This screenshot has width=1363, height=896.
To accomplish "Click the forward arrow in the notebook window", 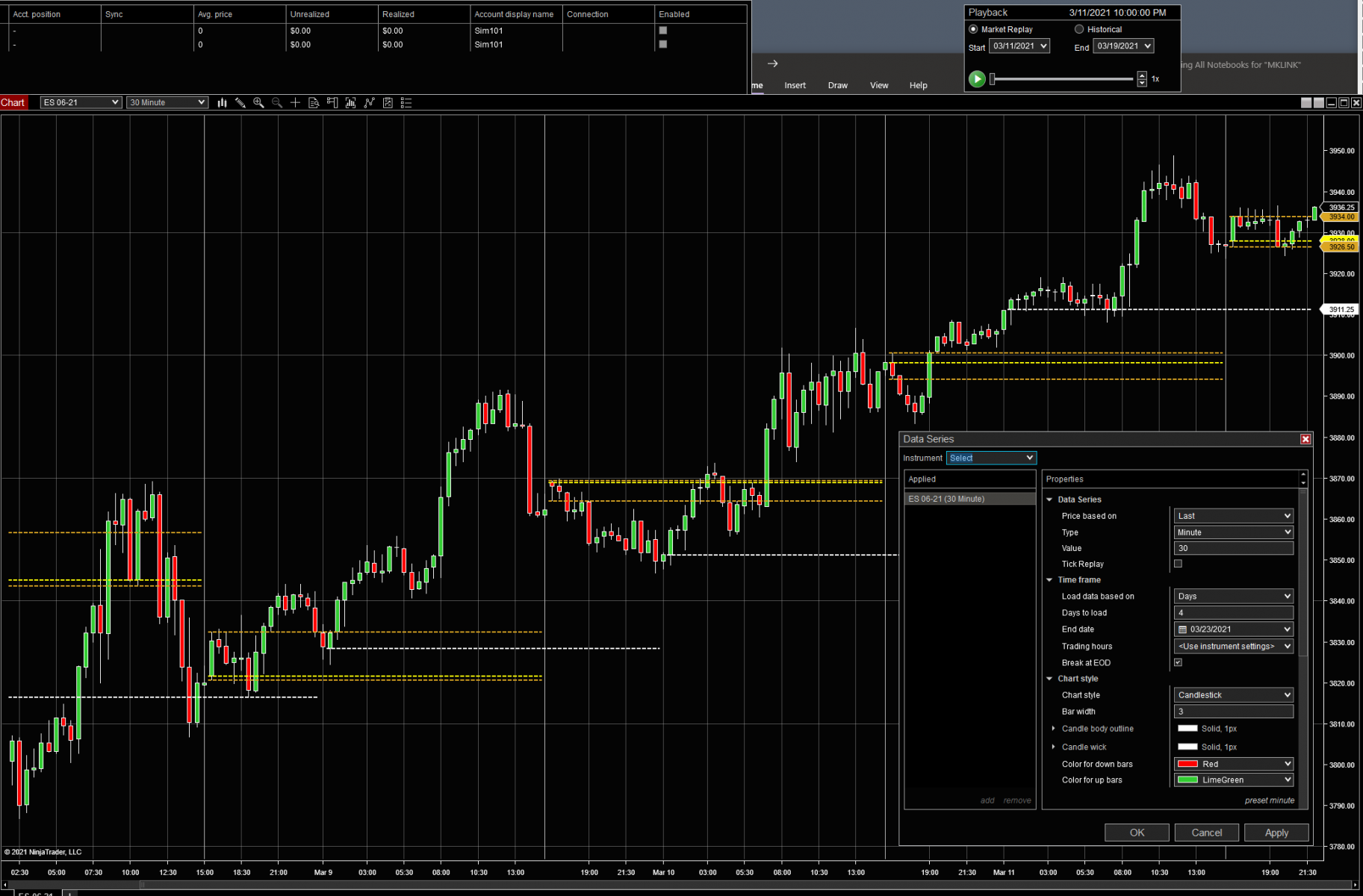I will point(773,63).
